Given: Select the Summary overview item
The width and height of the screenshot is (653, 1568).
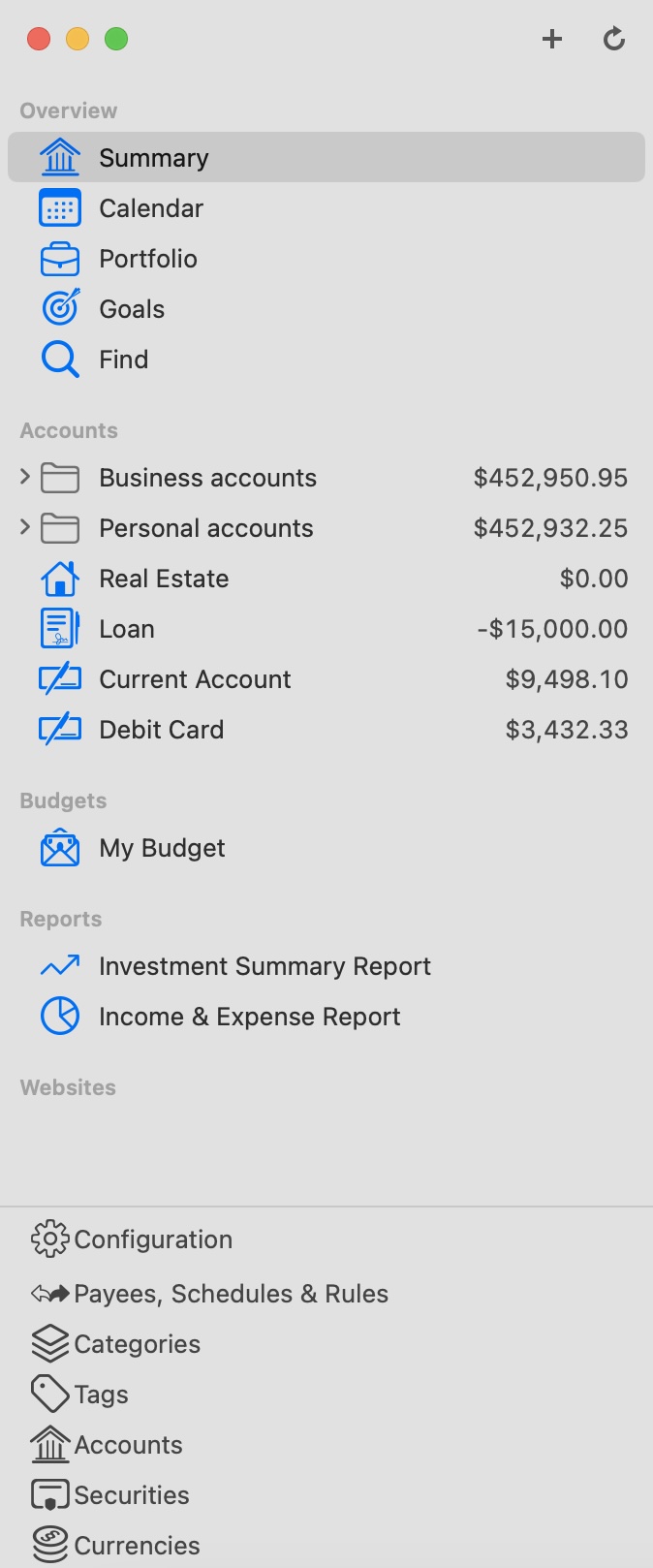Looking at the screenshot, I should (x=153, y=158).
